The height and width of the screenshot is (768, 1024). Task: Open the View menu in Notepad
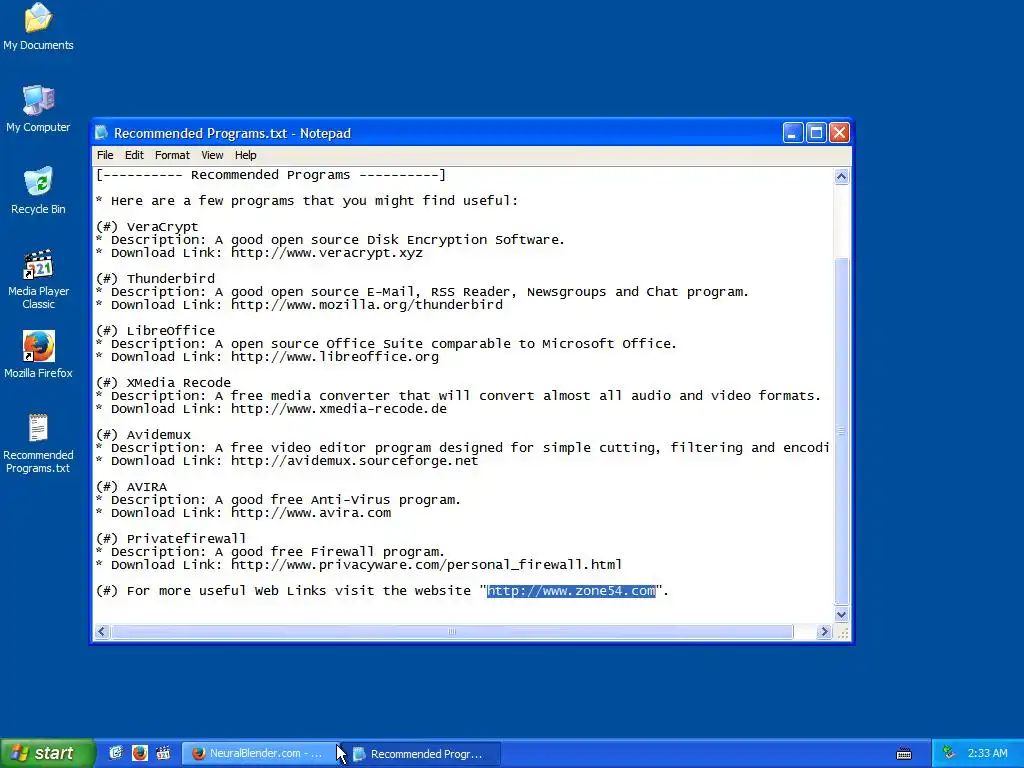click(x=212, y=155)
